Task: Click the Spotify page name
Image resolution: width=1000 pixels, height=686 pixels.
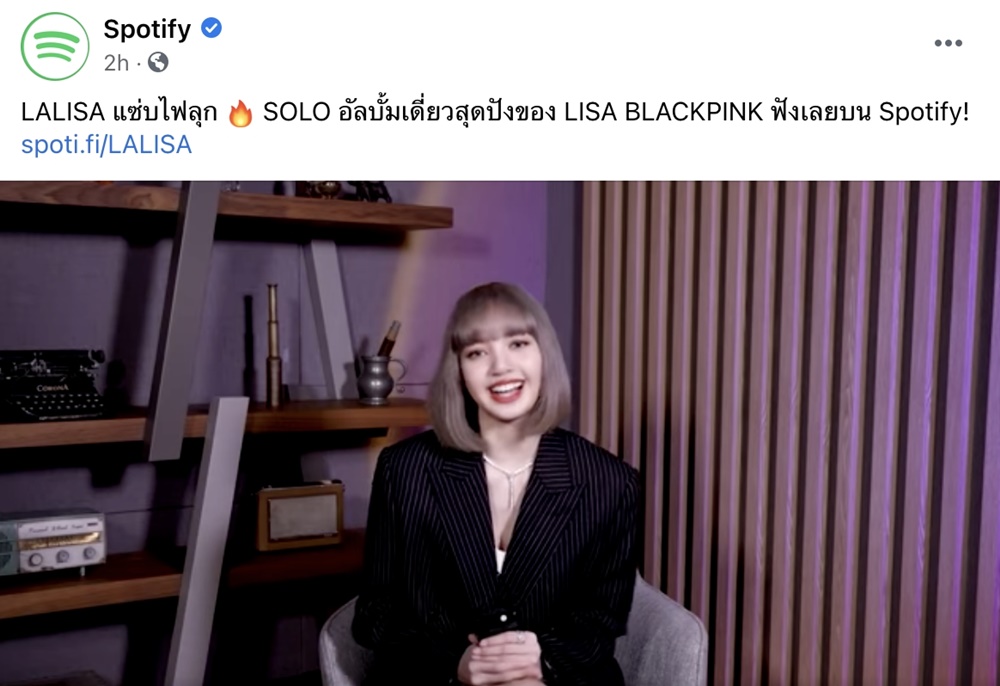Action: pos(147,29)
